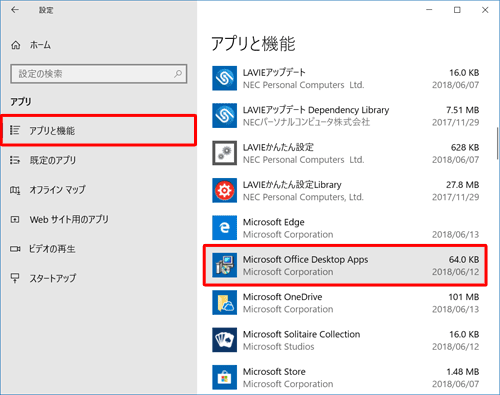Screen dimensions: 500x395
Task: Click the list icon beside アプリと機能
Action: click(x=15, y=130)
